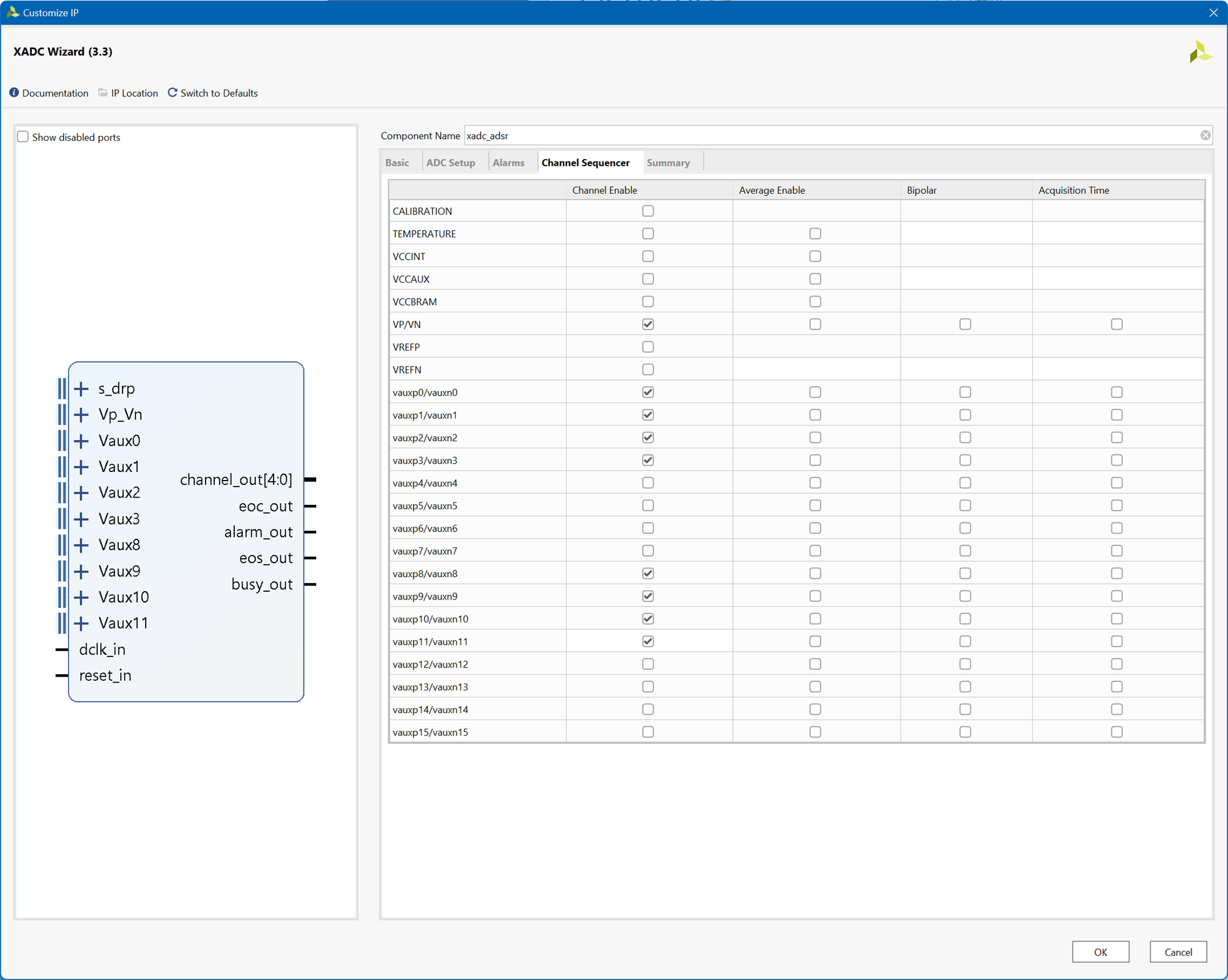Open the Alarms tab
The width and height of the screenshot is (1228, 980).
pos(508,163)
